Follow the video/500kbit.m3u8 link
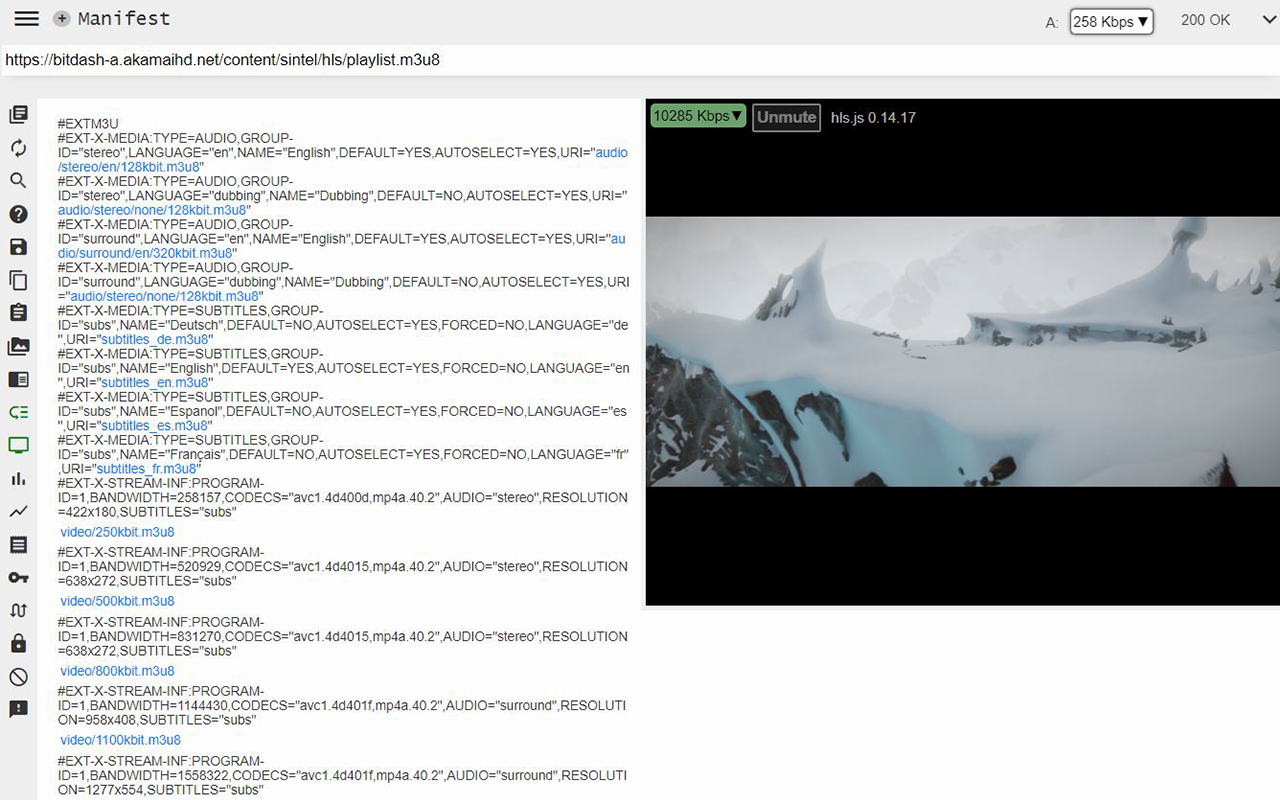 click(x=117, y=600)
